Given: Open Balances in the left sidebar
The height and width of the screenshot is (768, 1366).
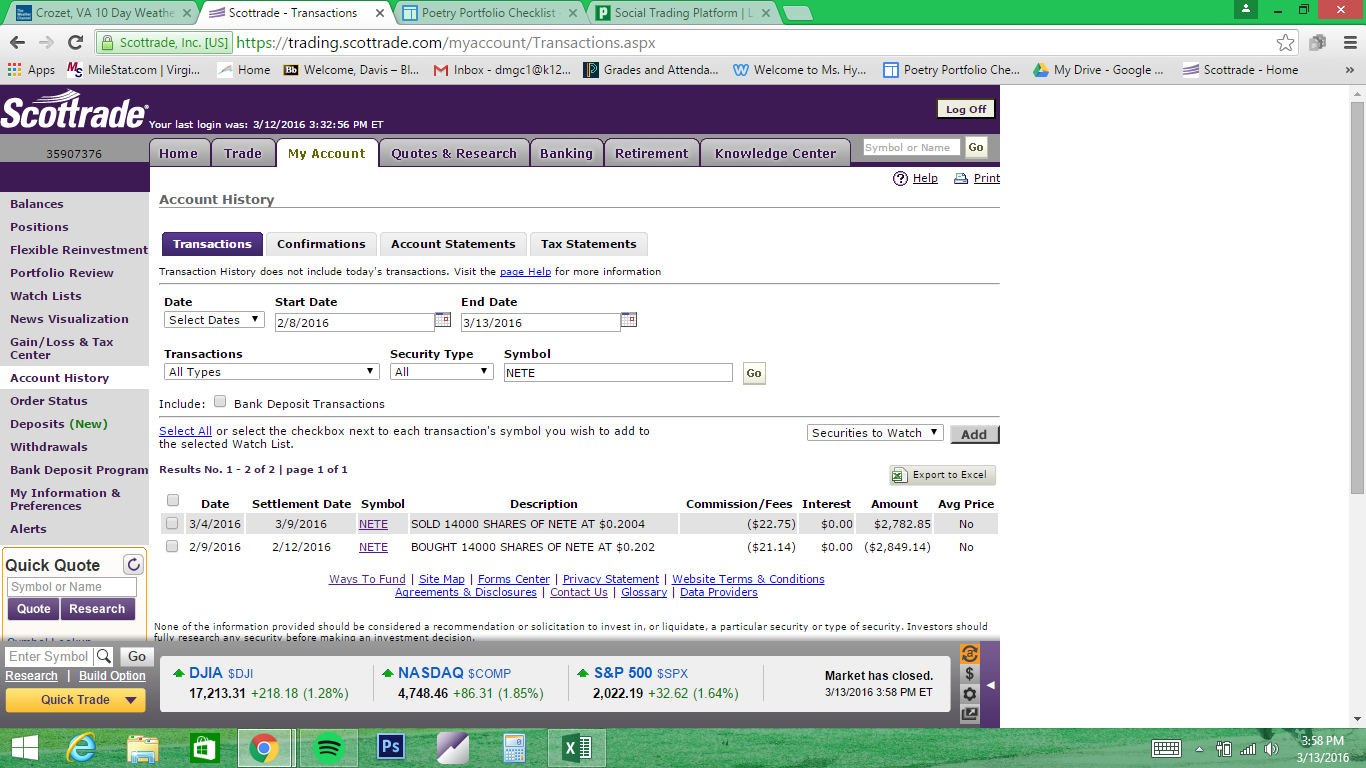Looking at the screenshot, I should (x=37, y=204).
